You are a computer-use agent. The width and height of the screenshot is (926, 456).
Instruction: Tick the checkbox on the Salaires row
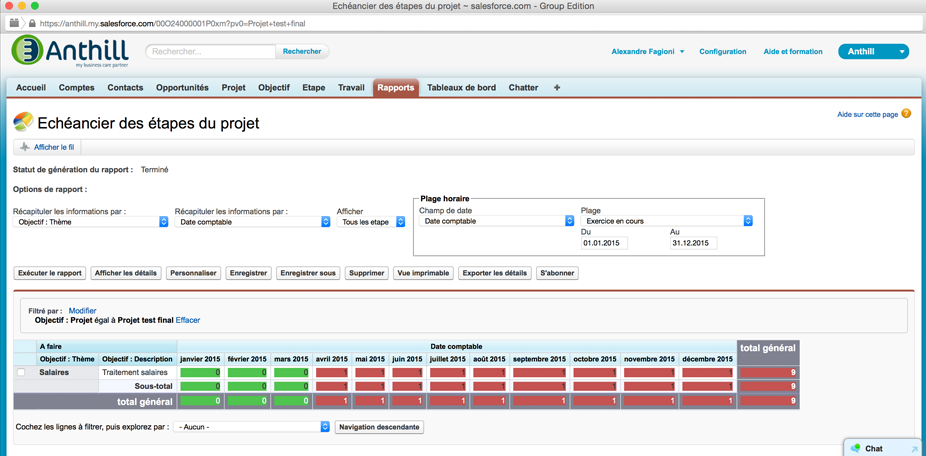tap(21, 372)
